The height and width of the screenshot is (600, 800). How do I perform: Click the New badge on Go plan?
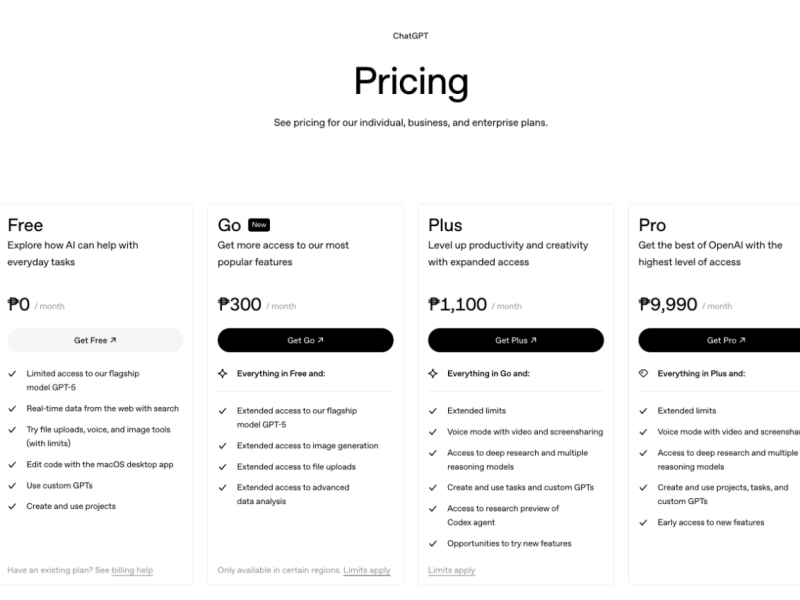(x=259, y=225)
